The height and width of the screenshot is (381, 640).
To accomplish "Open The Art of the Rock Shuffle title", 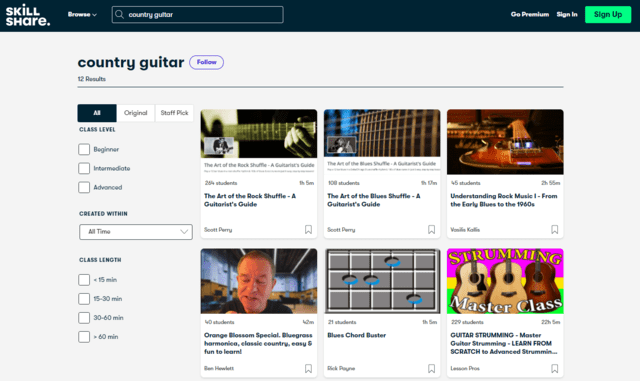I will [250, 200].
